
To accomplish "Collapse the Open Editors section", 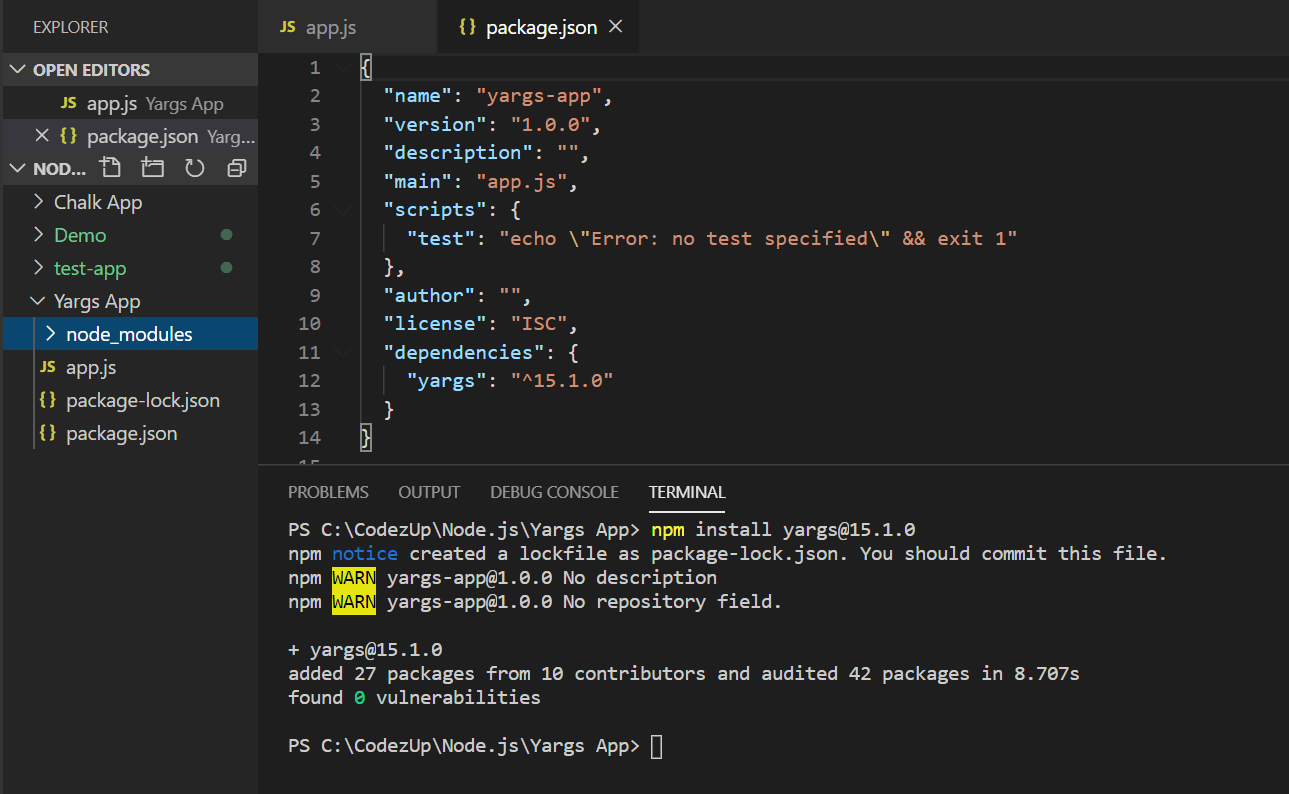I will point(18,70).
